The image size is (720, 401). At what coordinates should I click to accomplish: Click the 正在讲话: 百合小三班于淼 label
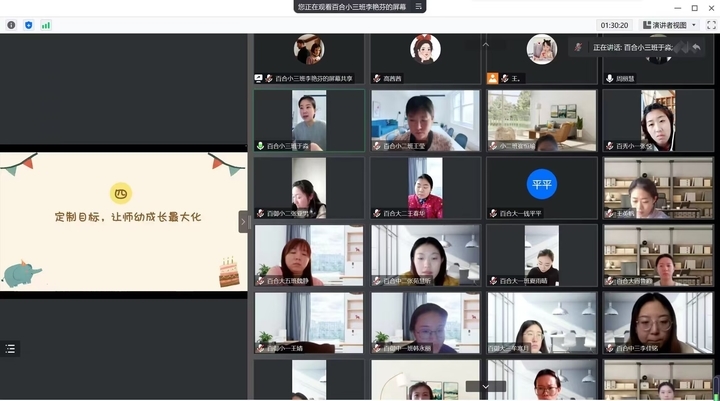[x=632, y=47]
